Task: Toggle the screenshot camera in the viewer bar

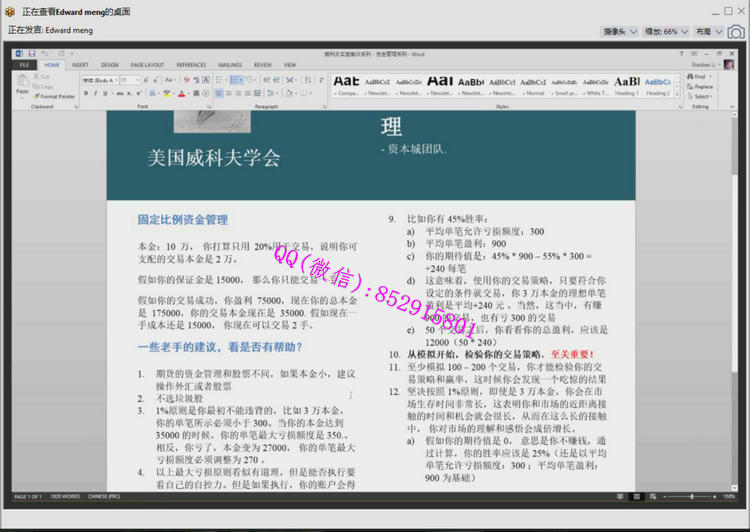Action: coord(736,32)
